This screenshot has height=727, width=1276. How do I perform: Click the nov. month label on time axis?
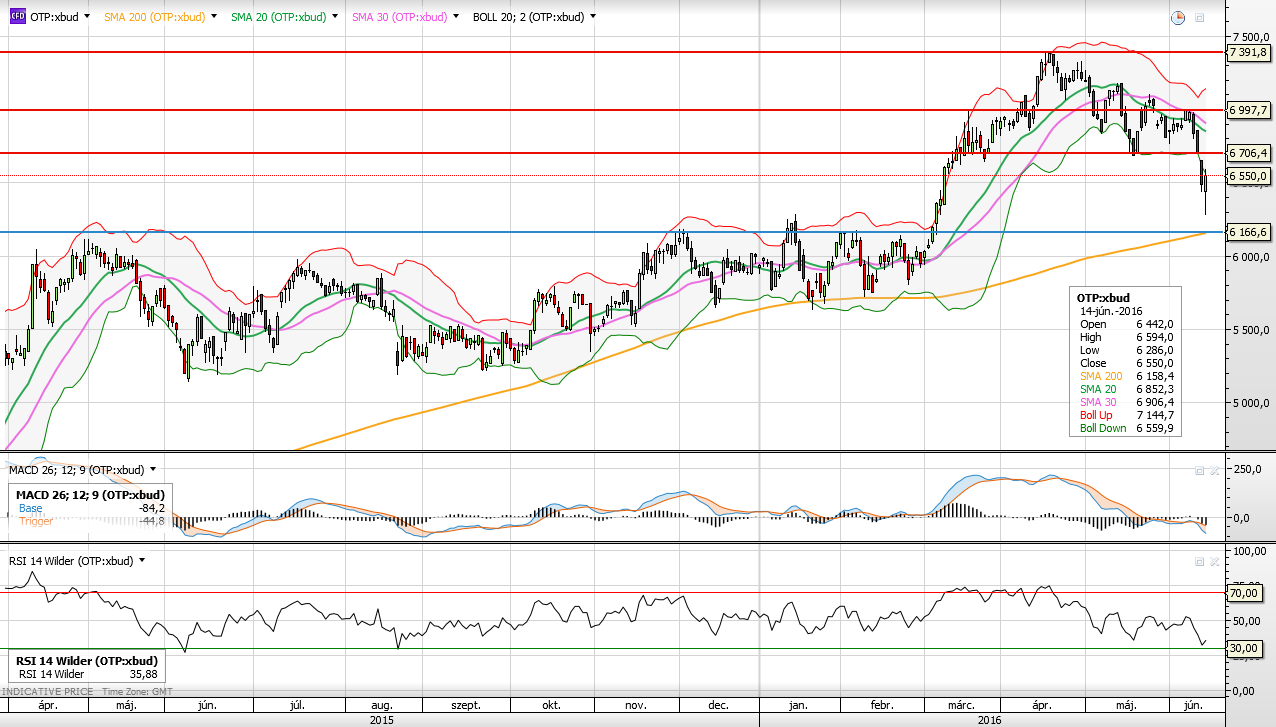tap(635, 705)
